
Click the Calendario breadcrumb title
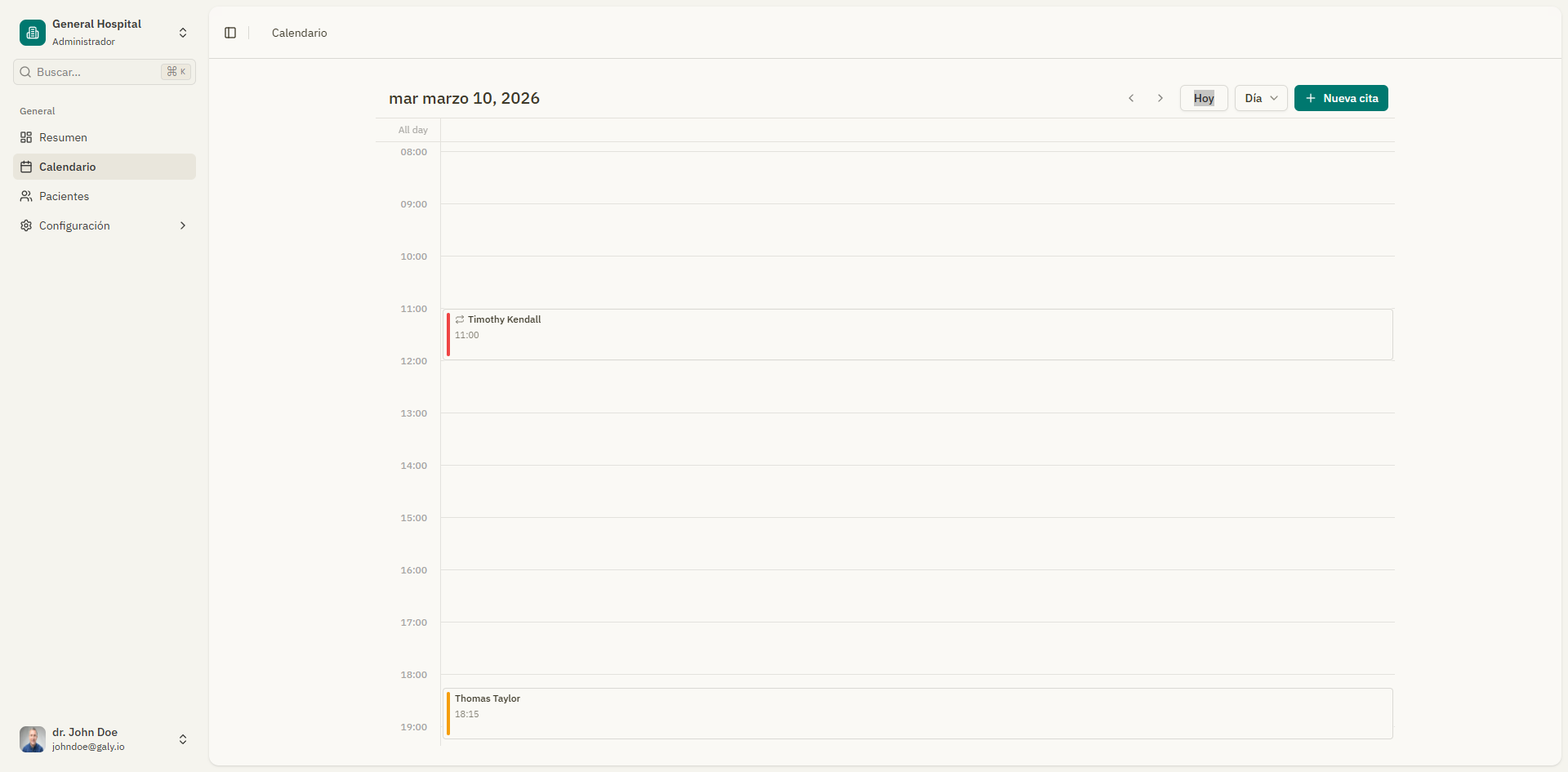pyautogui.click(x=298, y=33)
